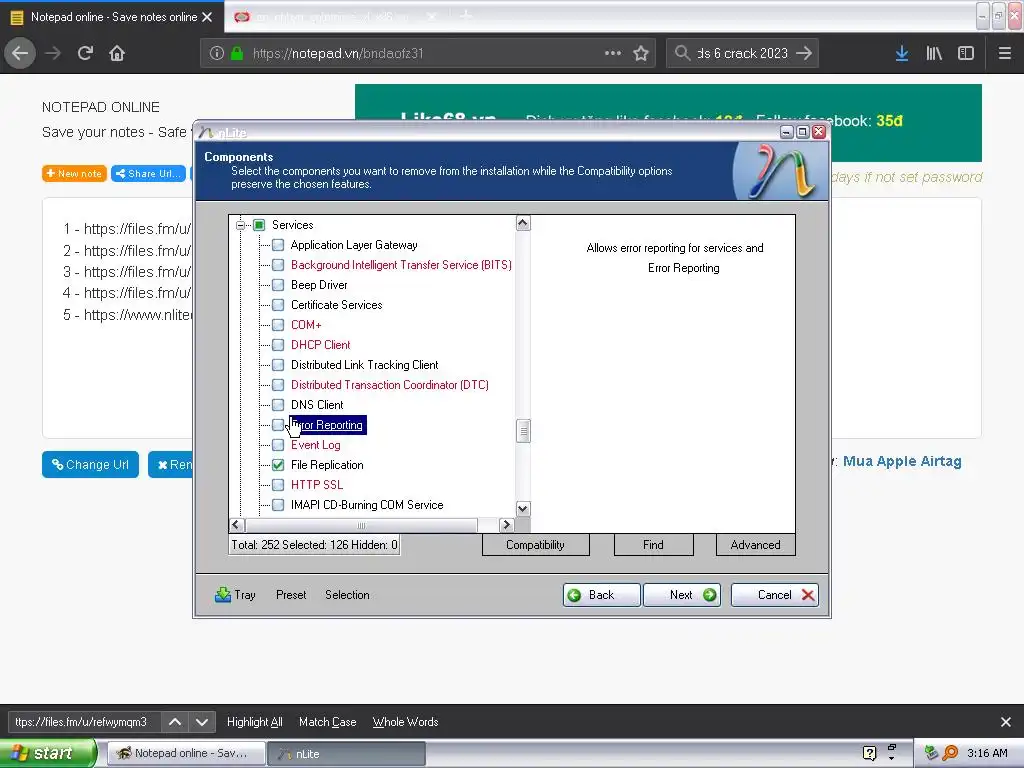The width and height of the screenshot is (1024, 768).
Task: Go Back in the nLite wizard
Action: point(601,595)
